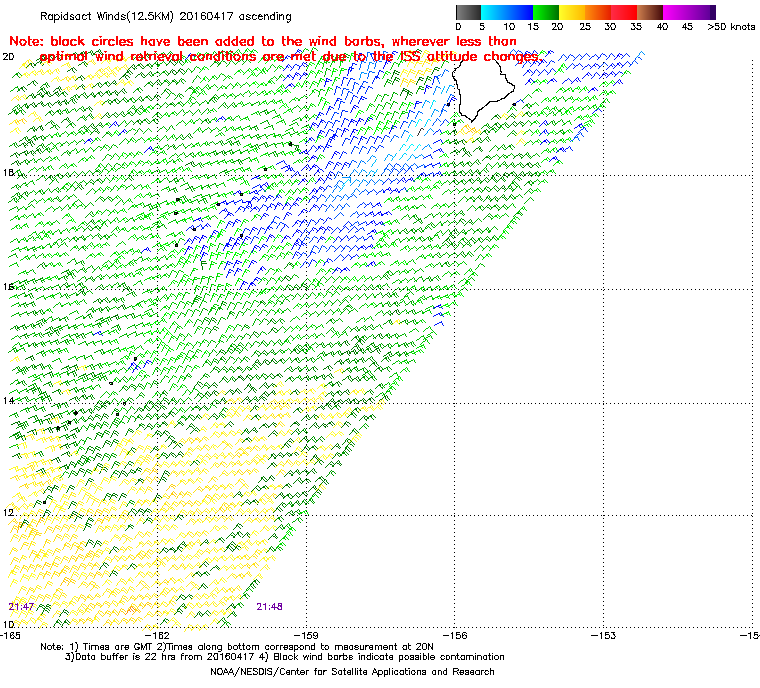Click the red note about black circles
Screen dimensions: 760x688
275,49
